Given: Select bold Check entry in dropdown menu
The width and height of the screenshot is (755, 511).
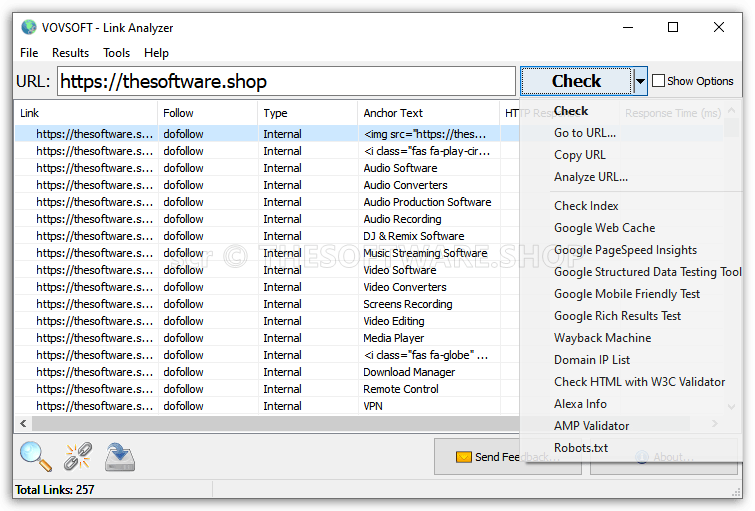Looking at the screenshot, I should [571, 111].
